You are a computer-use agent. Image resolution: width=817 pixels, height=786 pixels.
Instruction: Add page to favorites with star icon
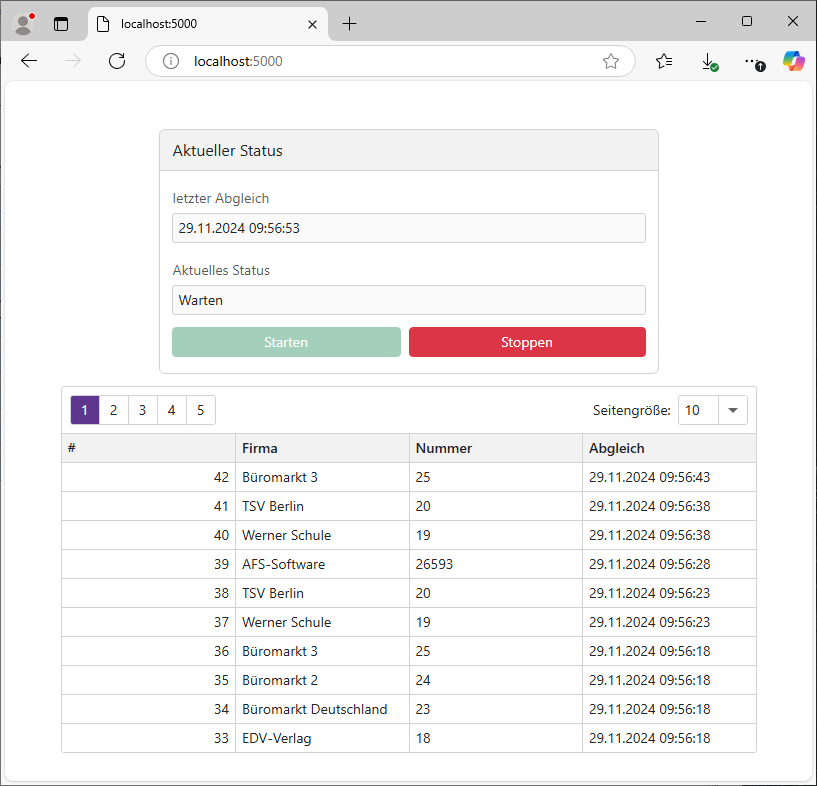click(x=611, y=61)
